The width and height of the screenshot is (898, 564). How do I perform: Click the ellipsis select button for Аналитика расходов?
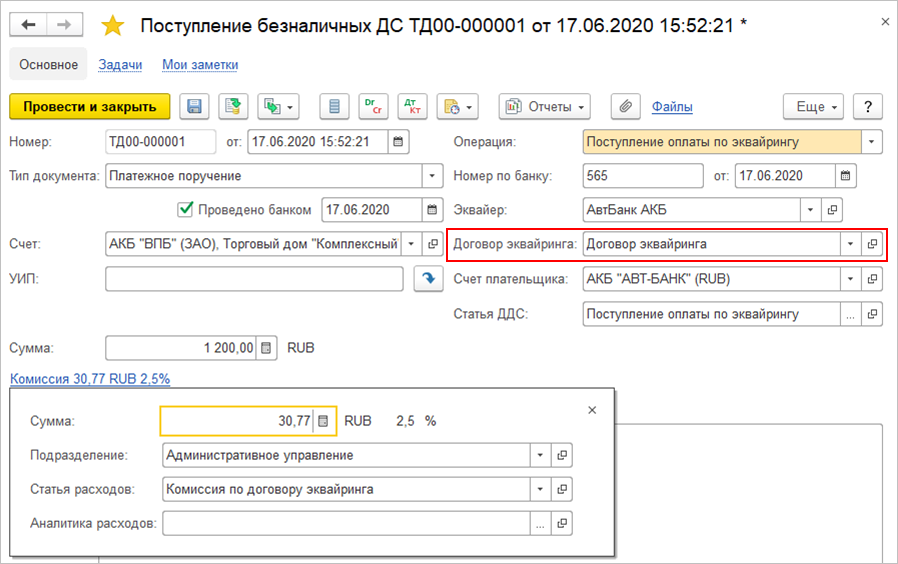[540, 523]
